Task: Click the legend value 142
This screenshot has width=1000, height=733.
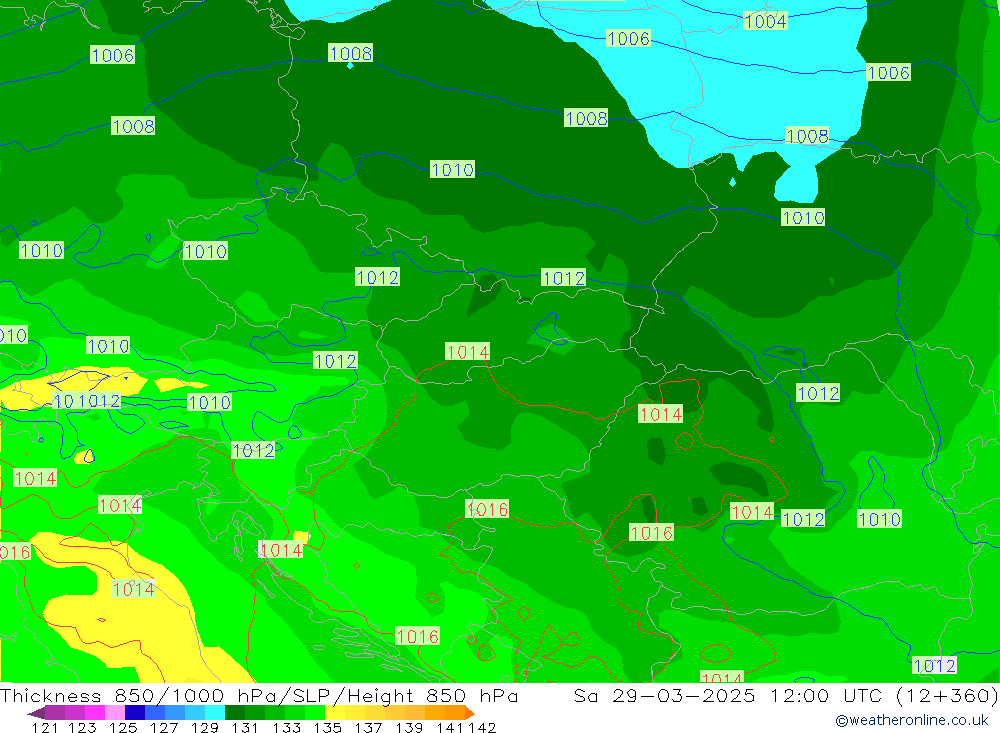Action: [482, 727]
